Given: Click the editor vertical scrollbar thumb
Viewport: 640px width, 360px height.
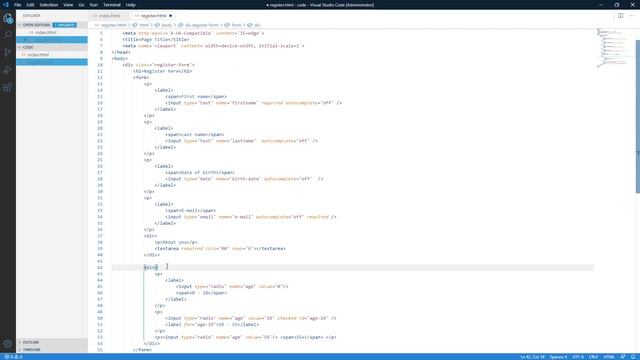Looking at the screenshot, I should (x=638, y=116).
